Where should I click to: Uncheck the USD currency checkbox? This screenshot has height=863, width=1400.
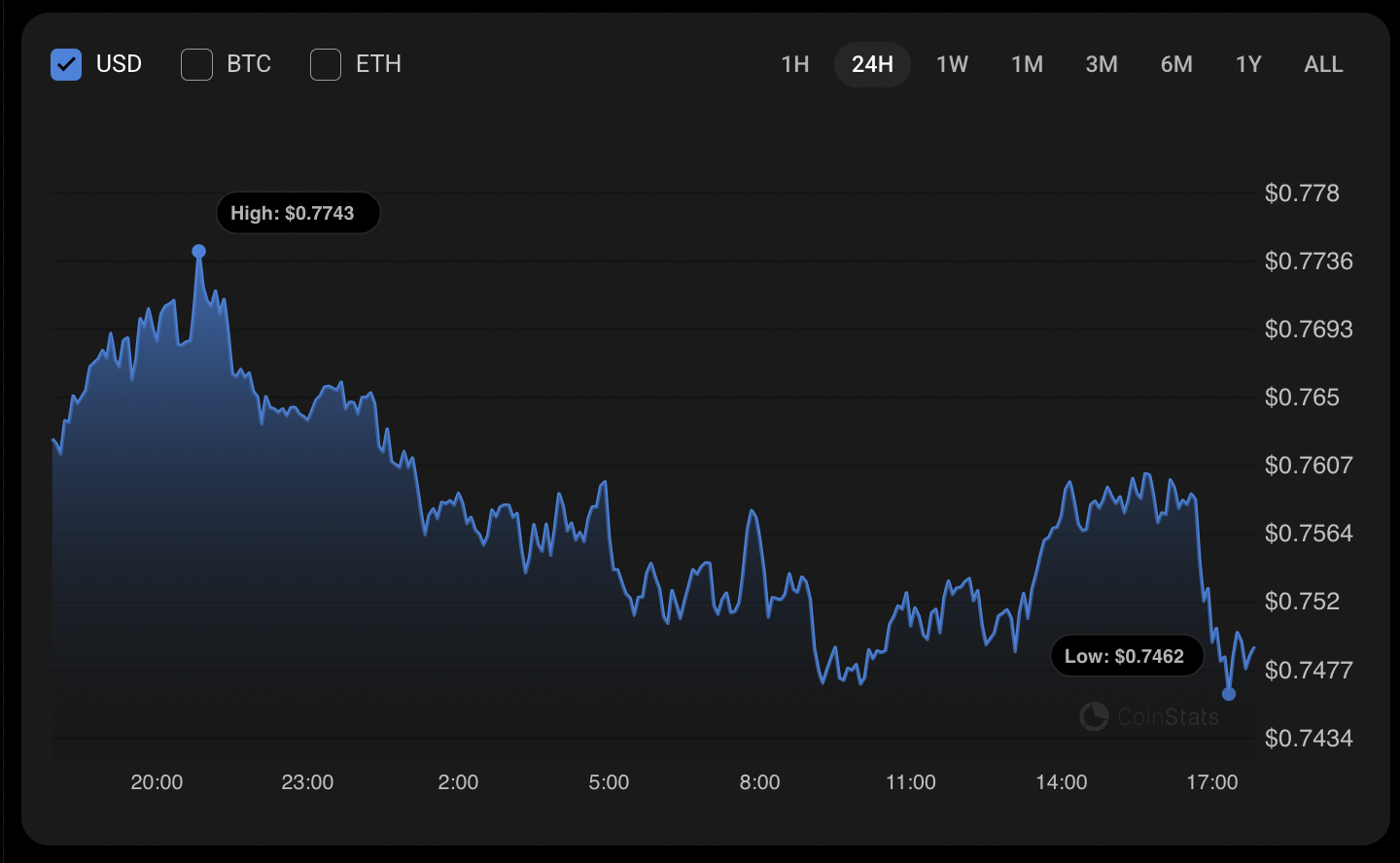click(x=66, y=65)
